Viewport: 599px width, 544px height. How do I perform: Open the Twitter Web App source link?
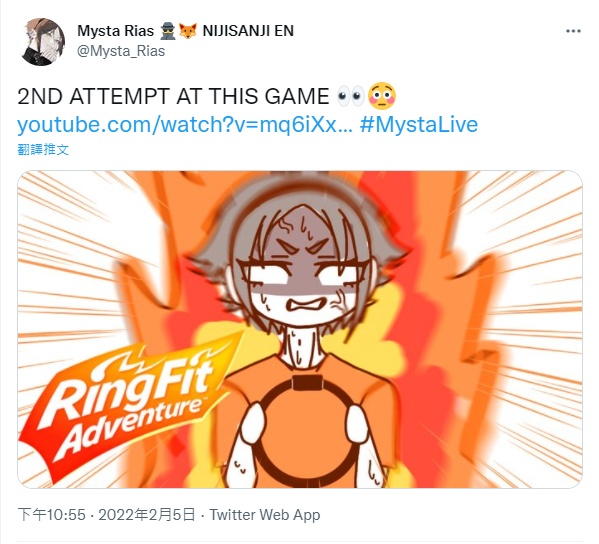click(265, 515)
